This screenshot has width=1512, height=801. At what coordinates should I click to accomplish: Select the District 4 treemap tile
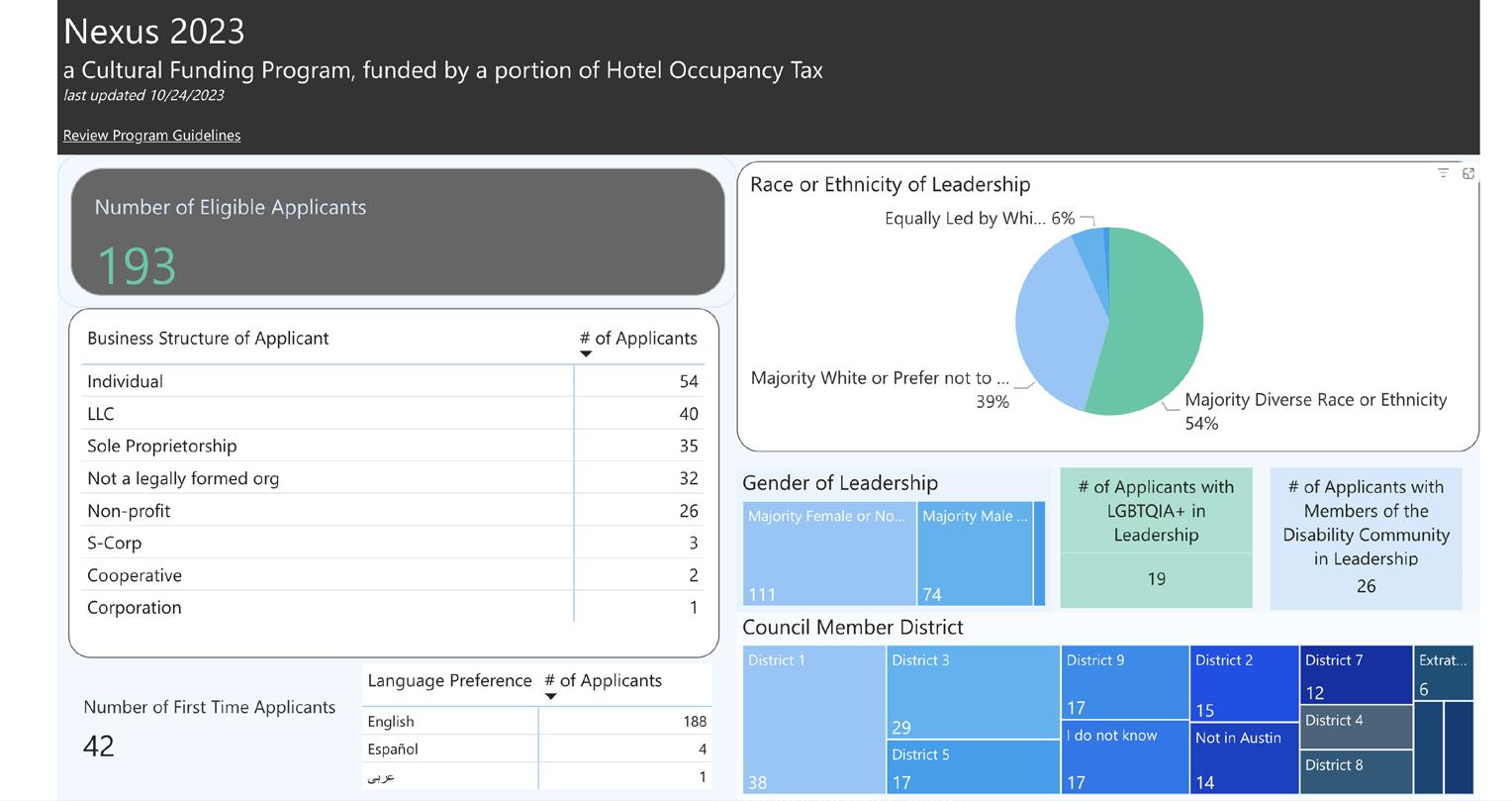tap(1357, 727)
